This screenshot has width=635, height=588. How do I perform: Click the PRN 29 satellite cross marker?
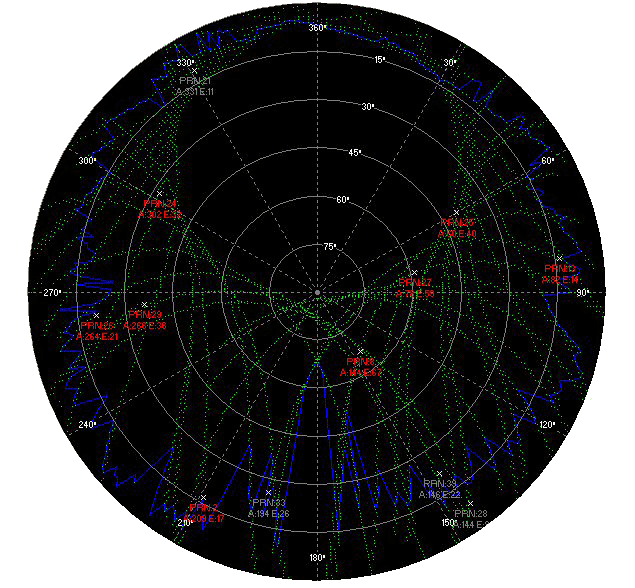coord(145,303)
